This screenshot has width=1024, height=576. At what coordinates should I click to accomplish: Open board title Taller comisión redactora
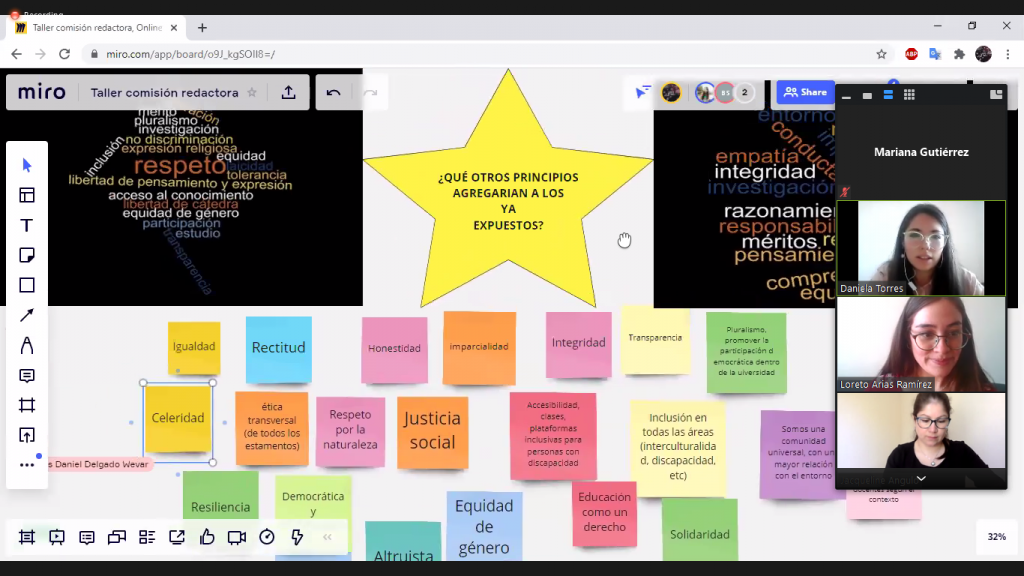tap(165, 93)
